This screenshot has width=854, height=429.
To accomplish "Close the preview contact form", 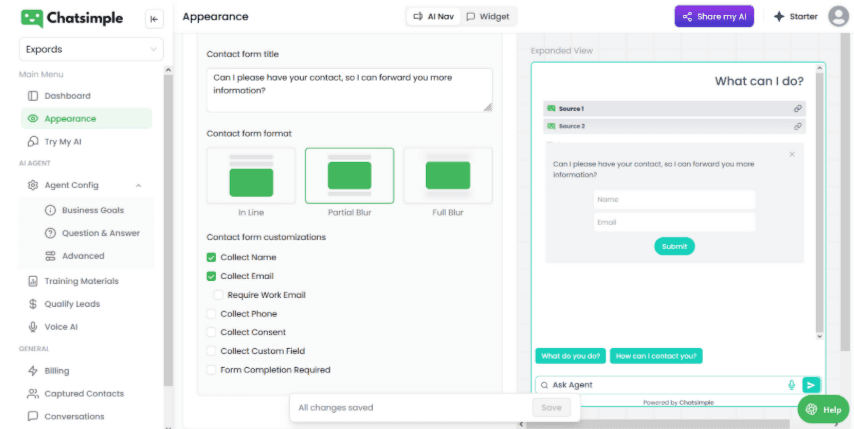I will point(792,155).
